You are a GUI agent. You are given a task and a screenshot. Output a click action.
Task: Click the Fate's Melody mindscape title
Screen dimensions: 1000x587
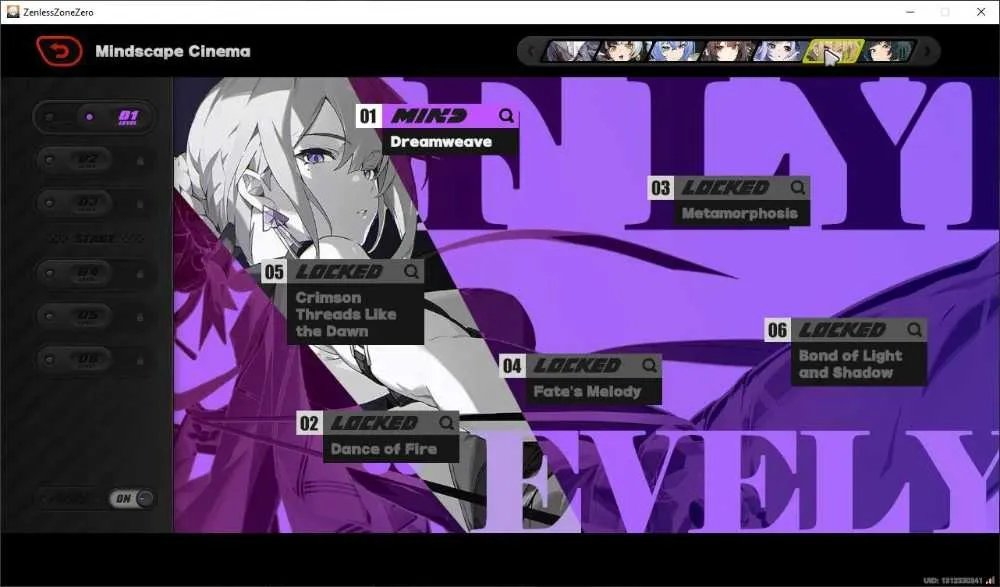point(587,391)
